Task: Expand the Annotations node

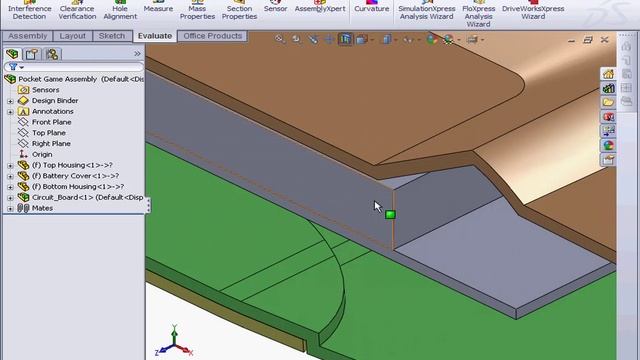Action: [10, 111]
